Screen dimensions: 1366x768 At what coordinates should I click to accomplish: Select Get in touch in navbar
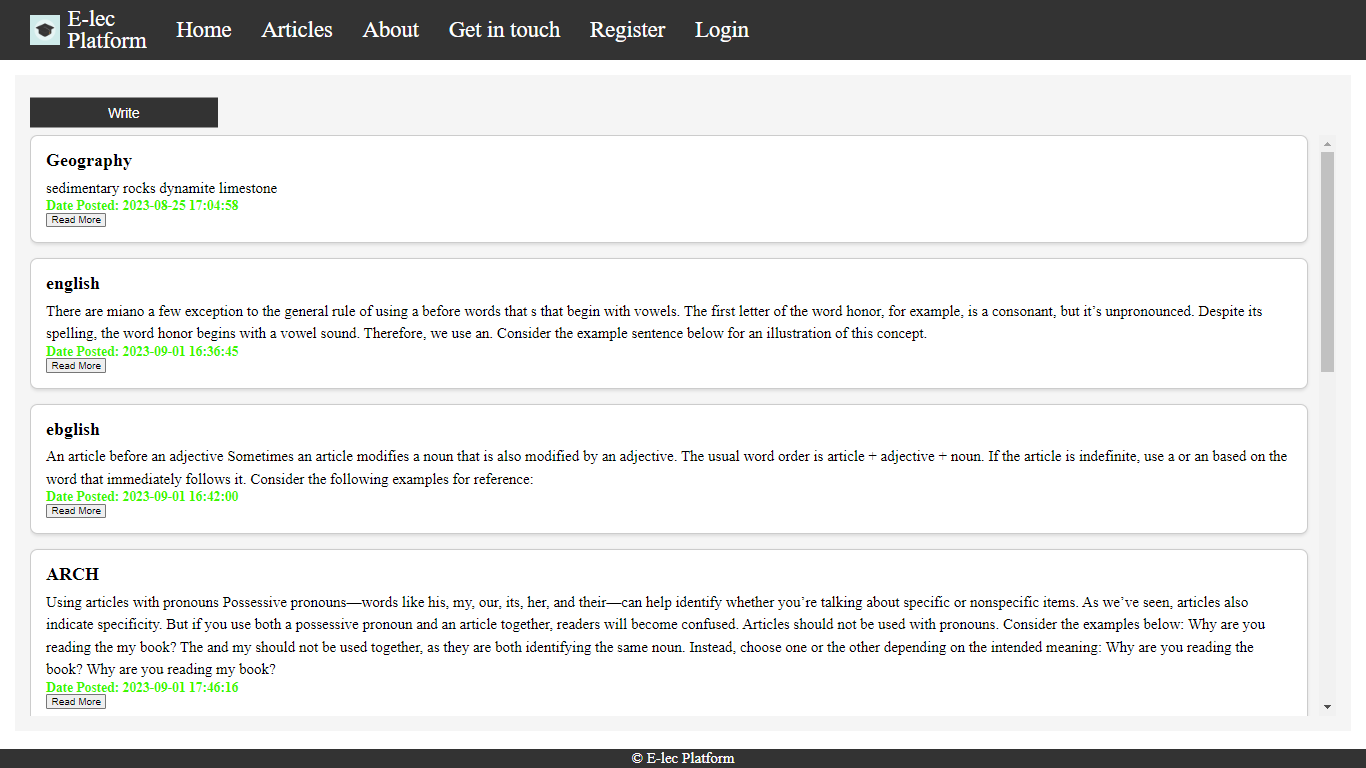[504, 30]
